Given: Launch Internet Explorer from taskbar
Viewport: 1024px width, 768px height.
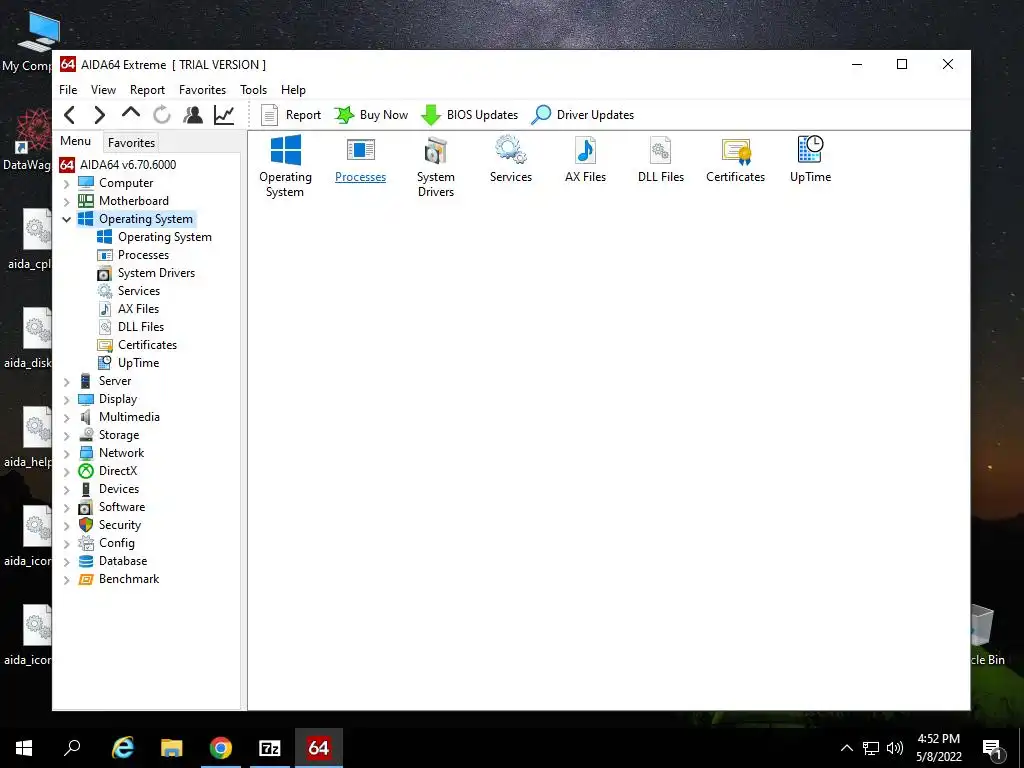Looking at the screenshot, I should point(123,748).
